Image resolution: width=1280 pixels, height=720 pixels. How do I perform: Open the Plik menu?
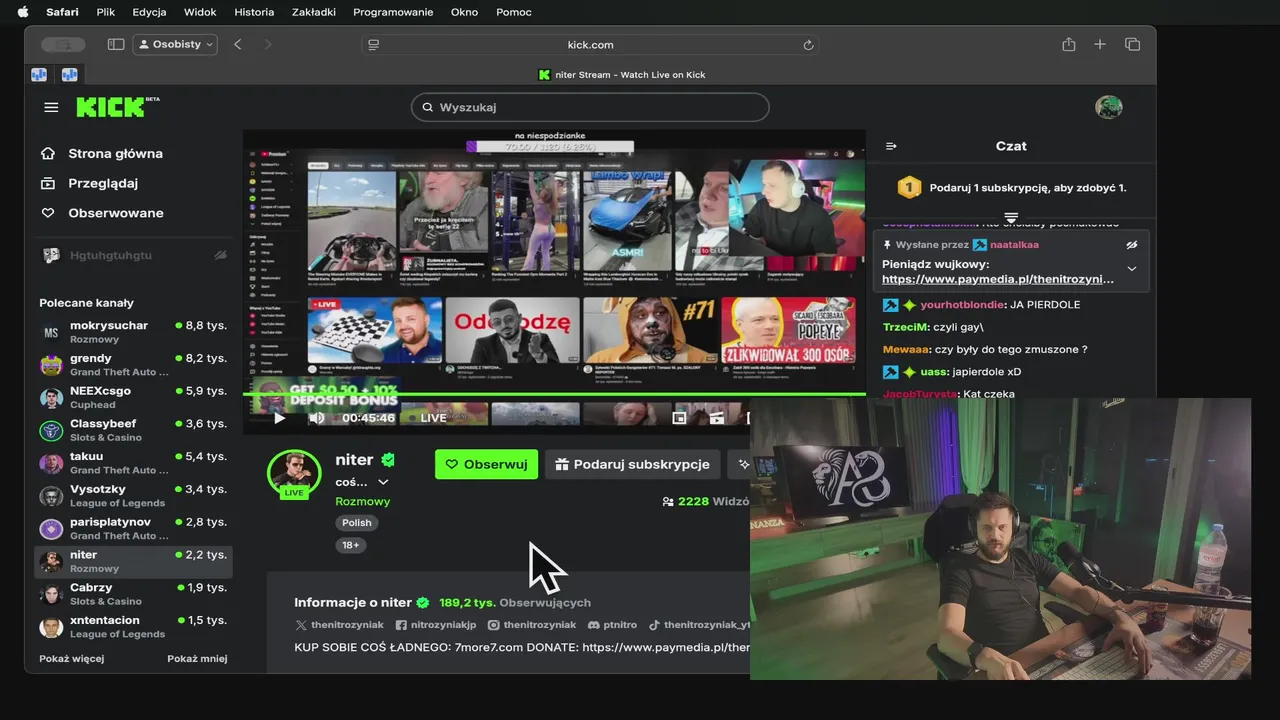coord(106,12)
